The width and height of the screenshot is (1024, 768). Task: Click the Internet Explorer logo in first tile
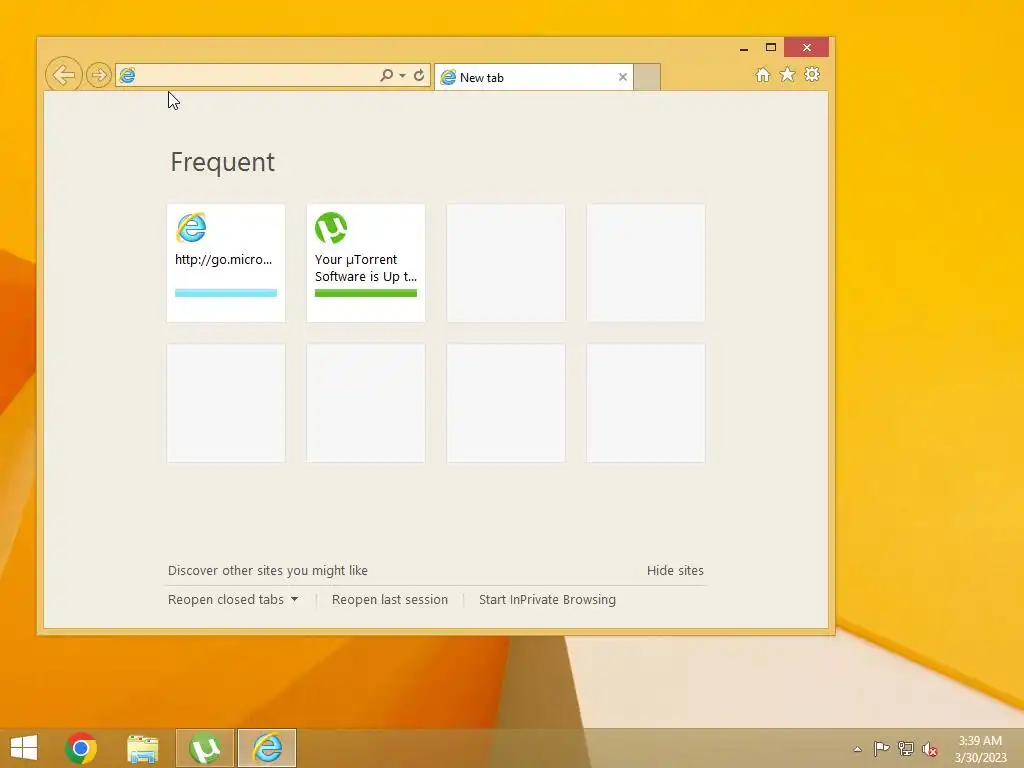[x=191, y=228]
